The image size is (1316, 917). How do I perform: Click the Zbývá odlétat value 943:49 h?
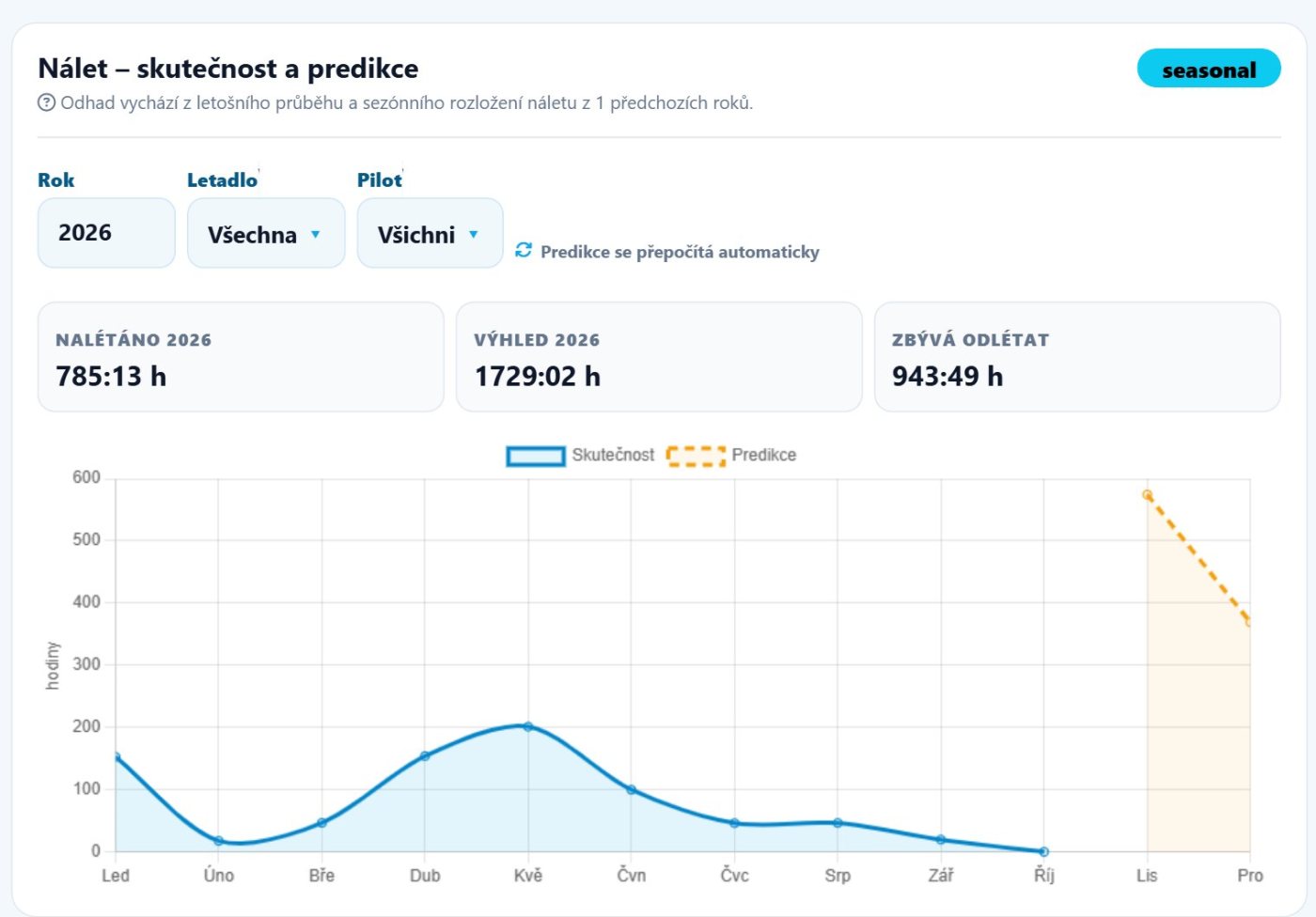[948, 377]
